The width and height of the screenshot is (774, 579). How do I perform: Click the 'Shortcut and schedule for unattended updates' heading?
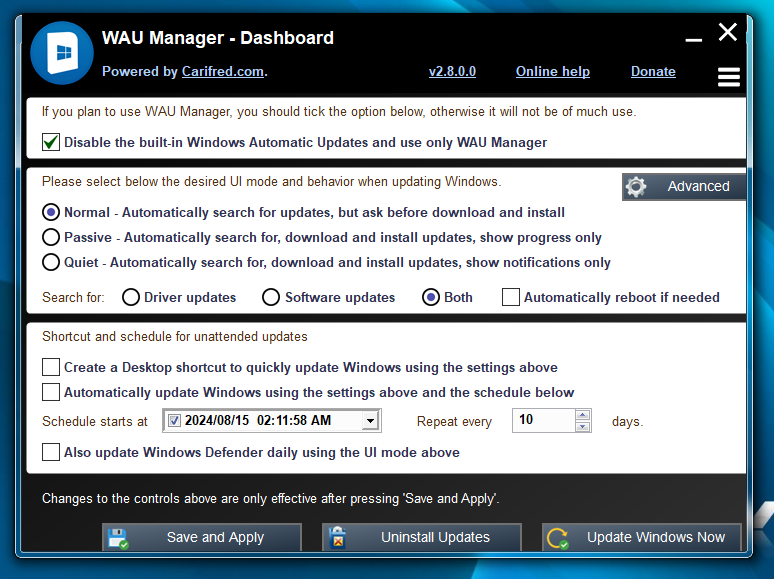tap(175, 337)
